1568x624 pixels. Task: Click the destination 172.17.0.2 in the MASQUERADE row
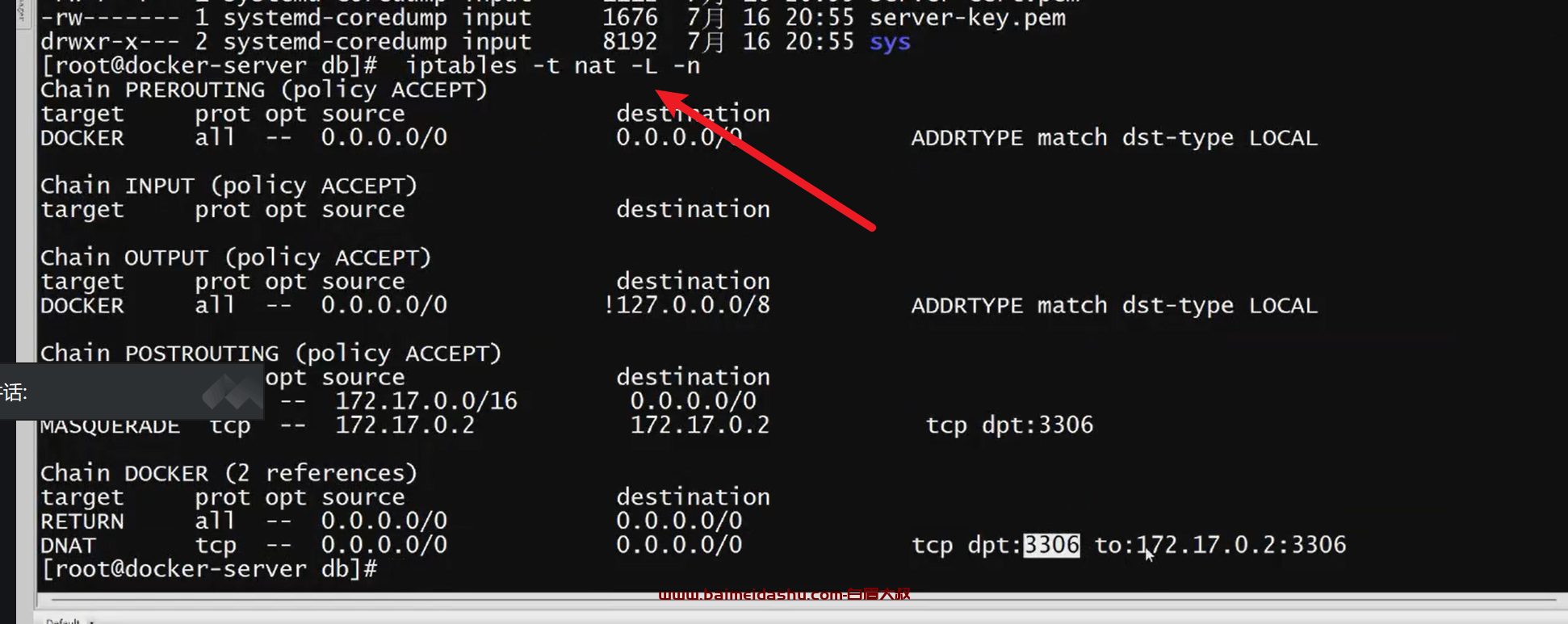(x=700, y=425)
